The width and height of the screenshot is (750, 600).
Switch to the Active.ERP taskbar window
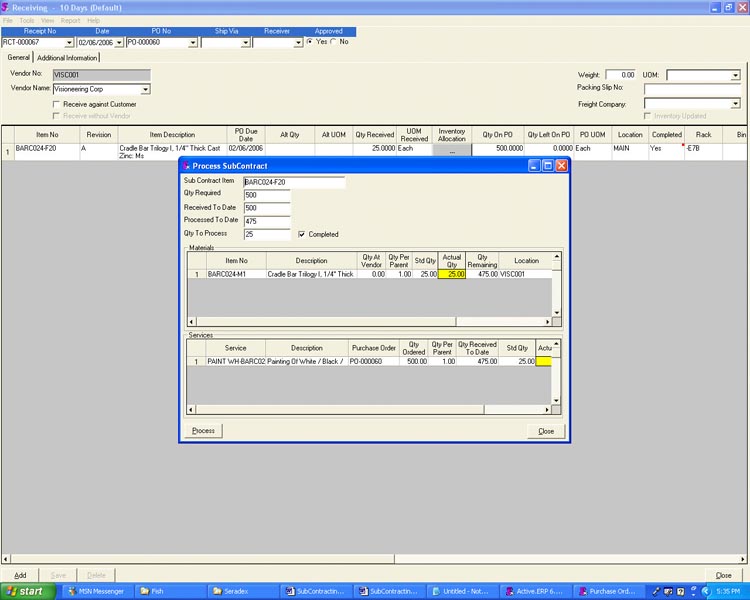pyautogui.click(x=537, y=591)
